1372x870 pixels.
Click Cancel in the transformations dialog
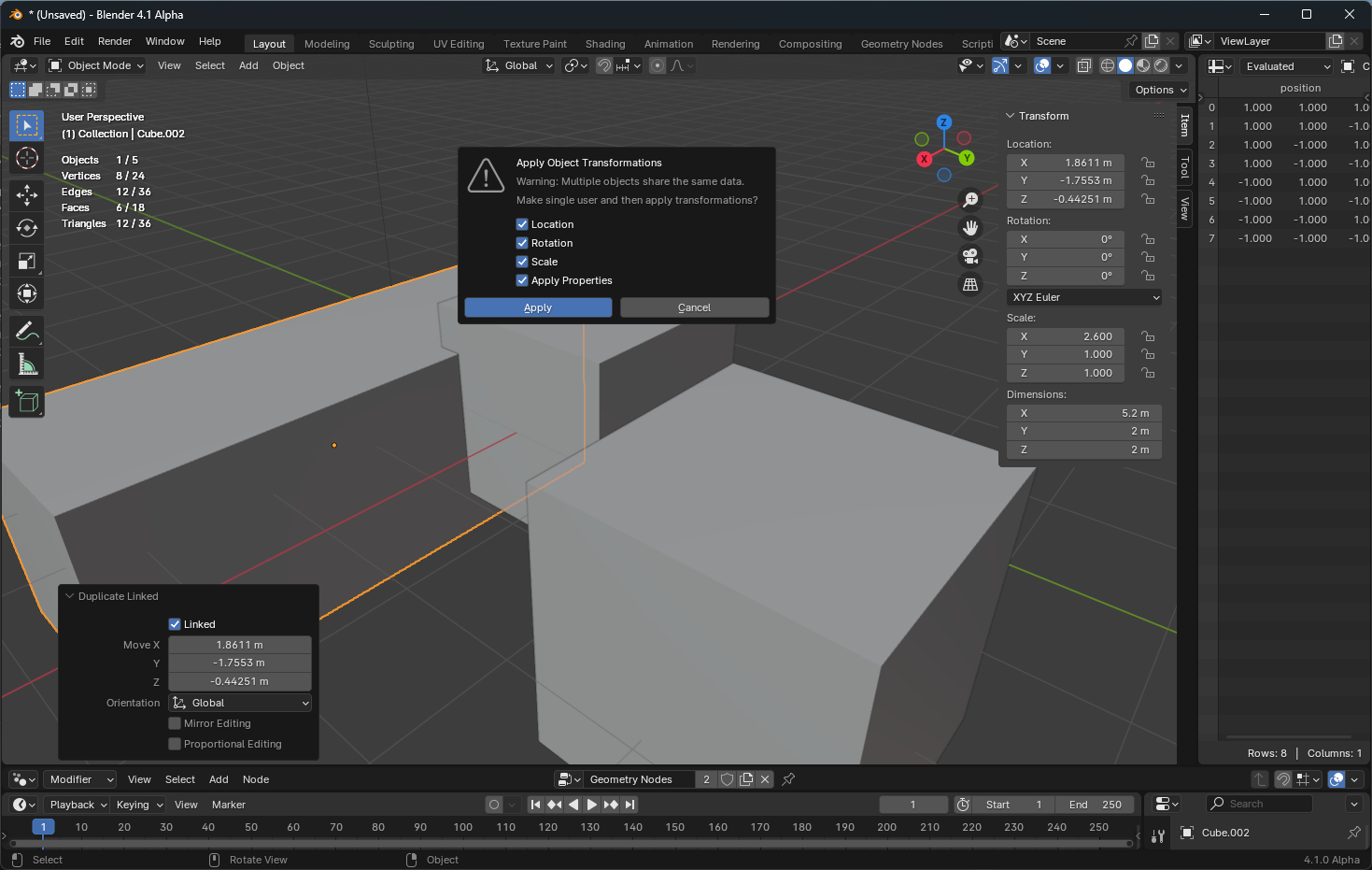click(694, 307)
